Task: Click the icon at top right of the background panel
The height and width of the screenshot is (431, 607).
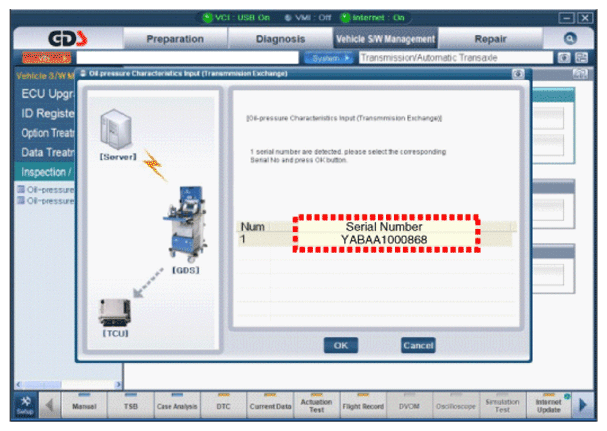Action: [x=580, y=74]
